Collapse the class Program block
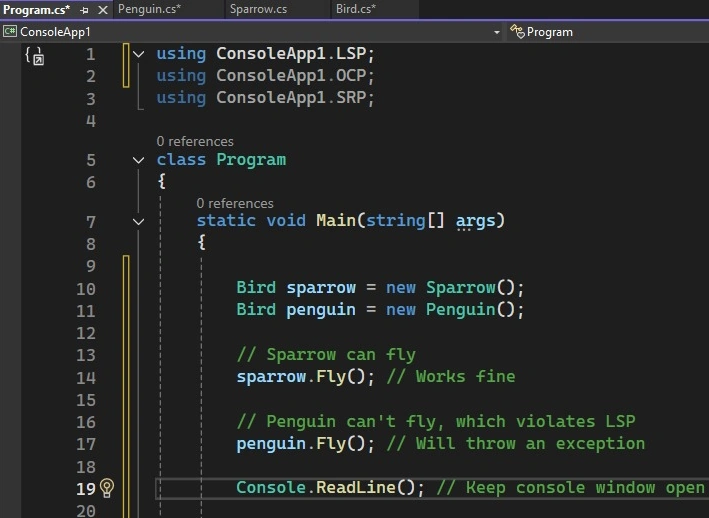Screen dimensions: 709x518 point(138,160)
